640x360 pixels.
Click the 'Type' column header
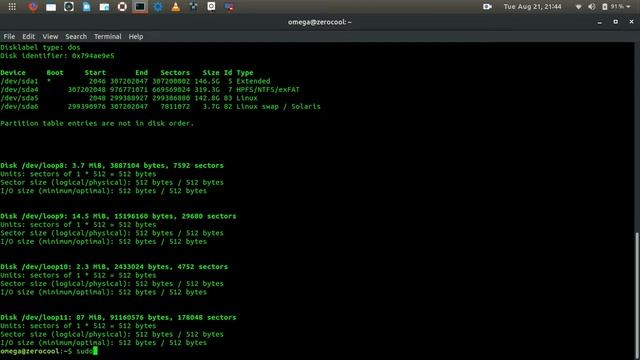(245, 73)
